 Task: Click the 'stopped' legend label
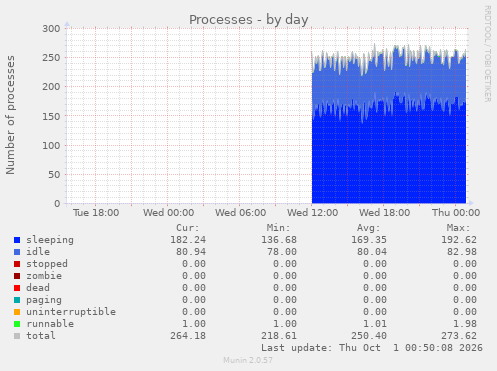(47, 264)
